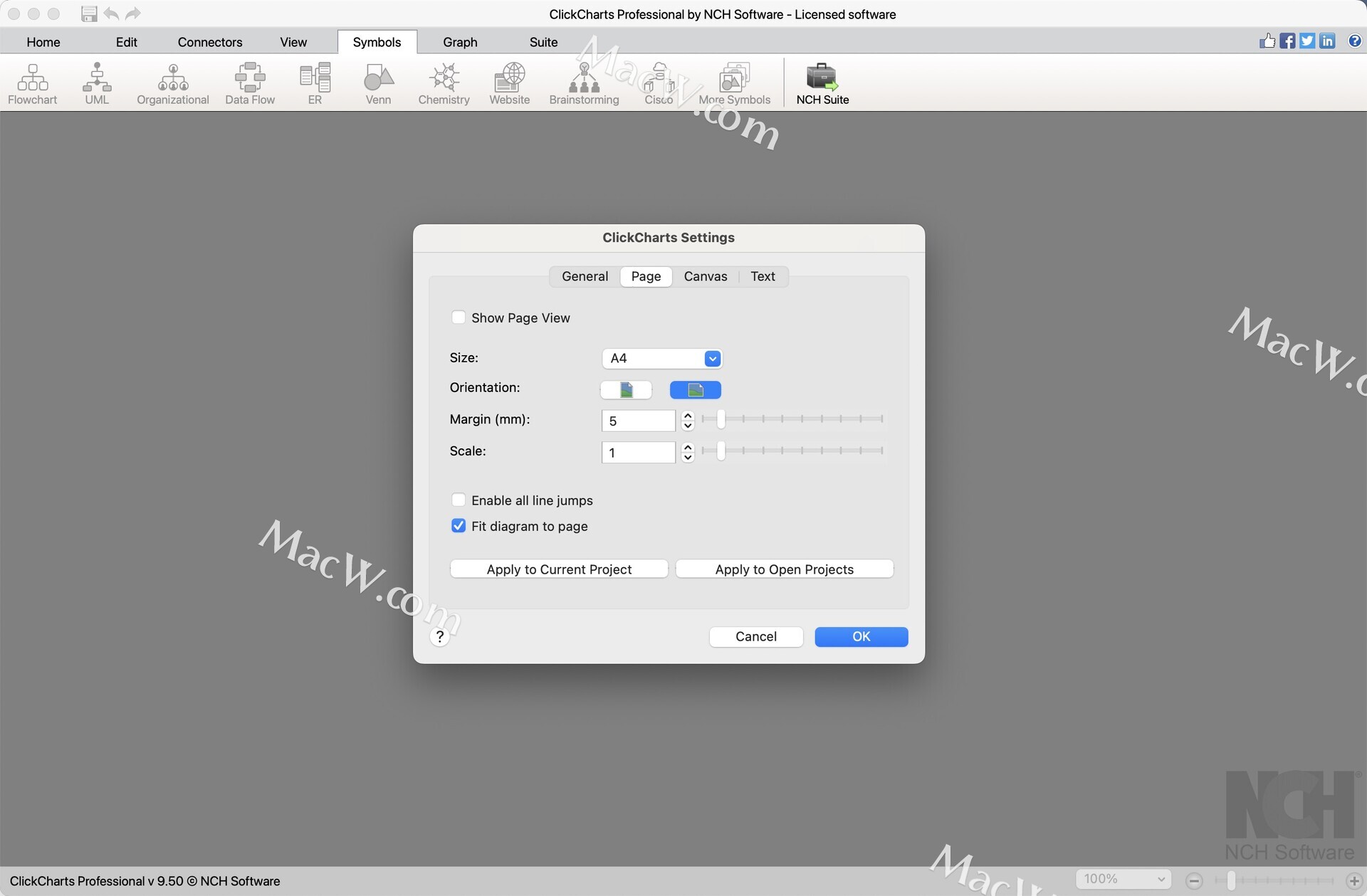Share via the Facebook icon
Viewport: 1367px width, 896px height.
click(1287, 41)
